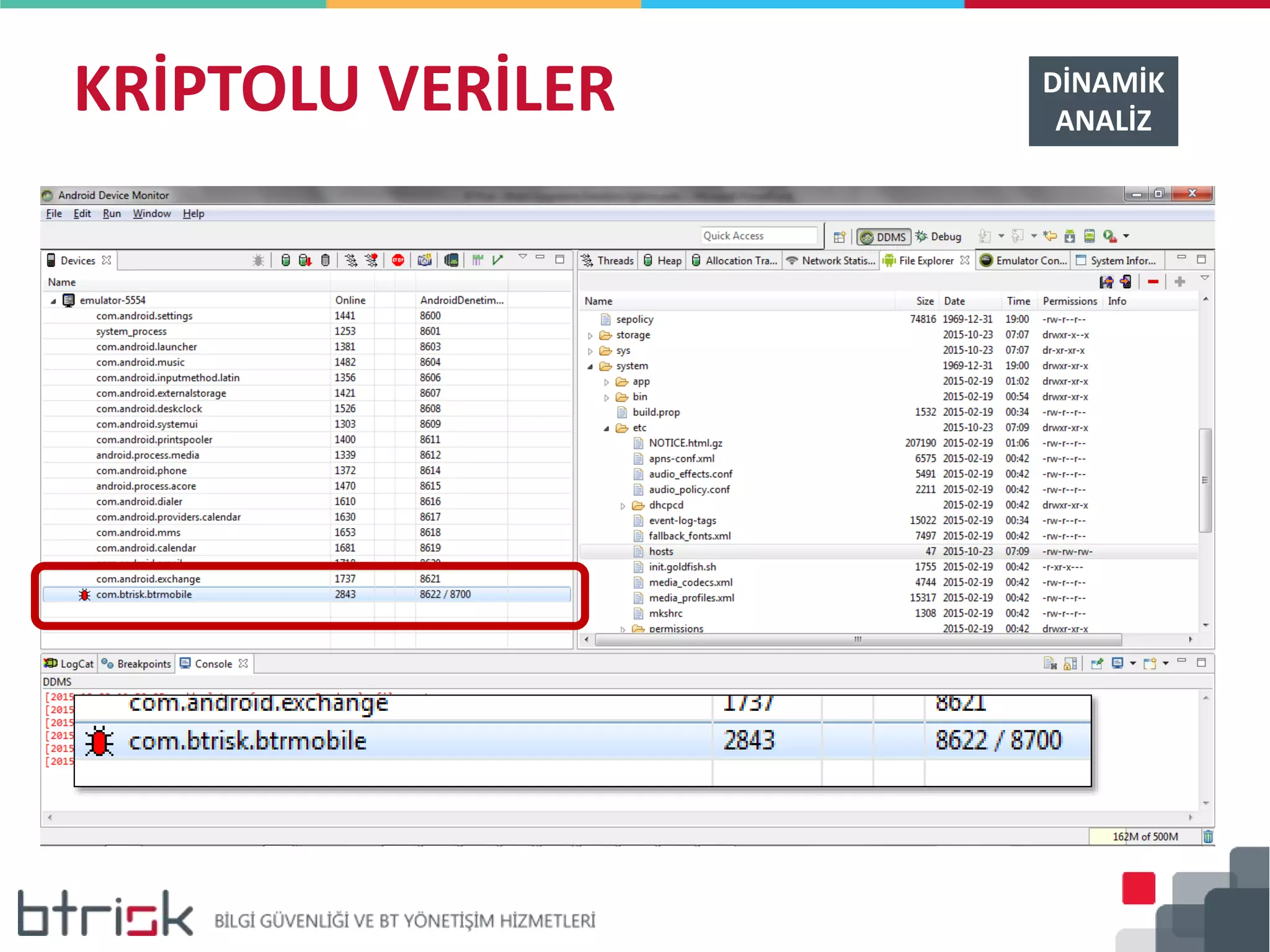
Task: Click Update Heap icon in Devices toolbar
Action: [x=285, y=260]
